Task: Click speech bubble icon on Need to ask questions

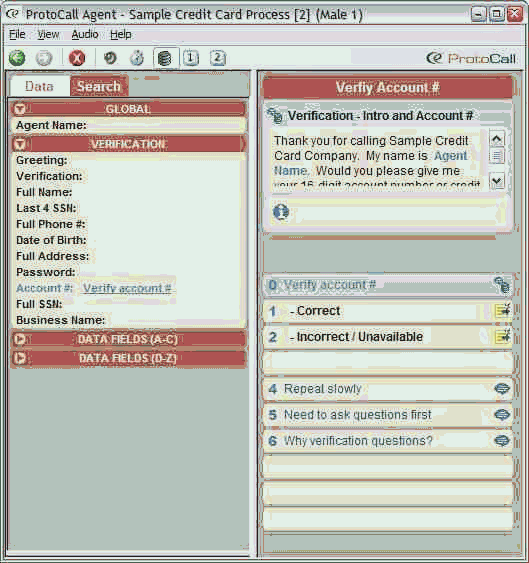Action: click(x=502, y=415)
